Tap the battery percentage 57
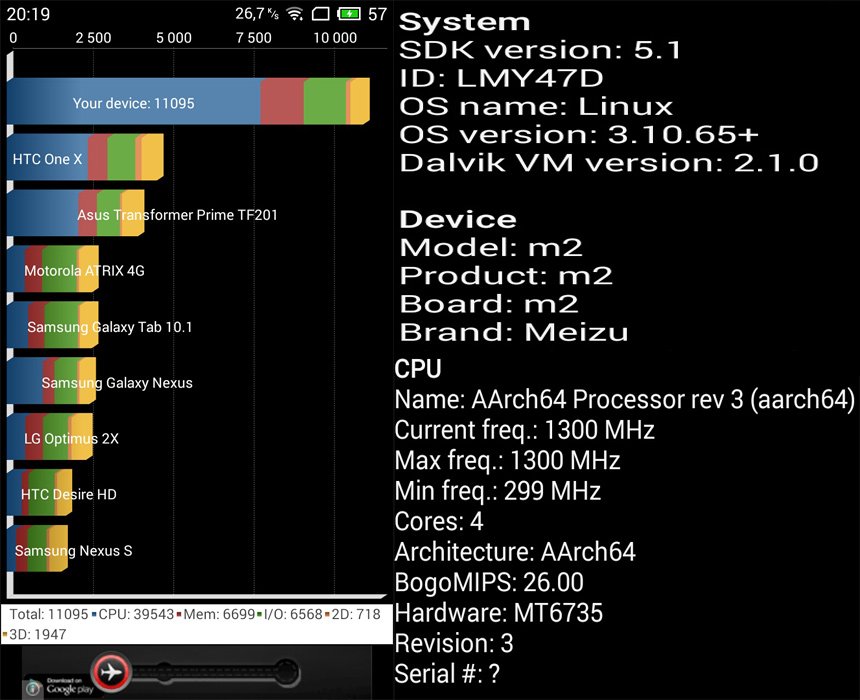 click(377, 14)
